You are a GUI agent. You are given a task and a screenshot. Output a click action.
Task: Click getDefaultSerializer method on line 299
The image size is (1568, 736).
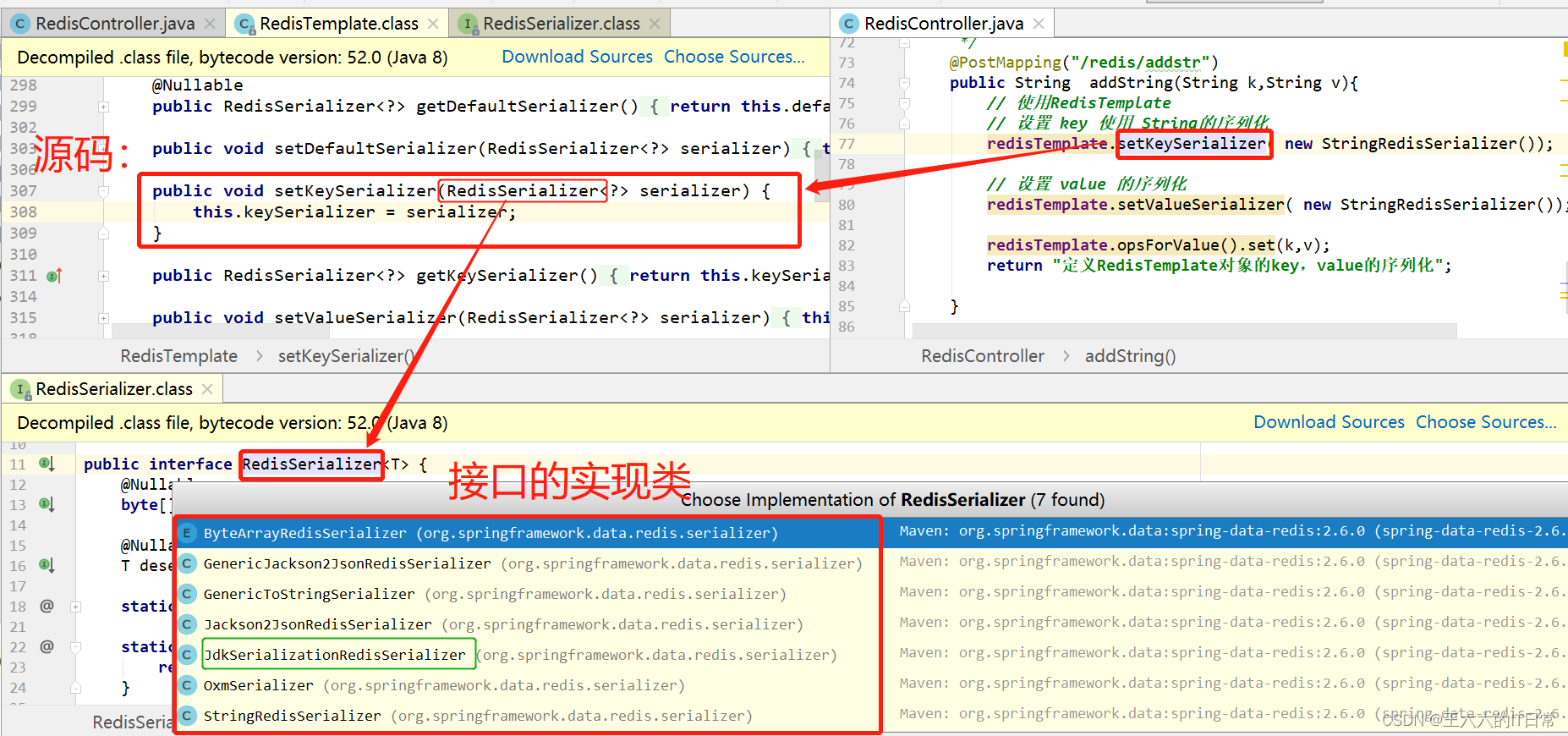tap(518, 107)
